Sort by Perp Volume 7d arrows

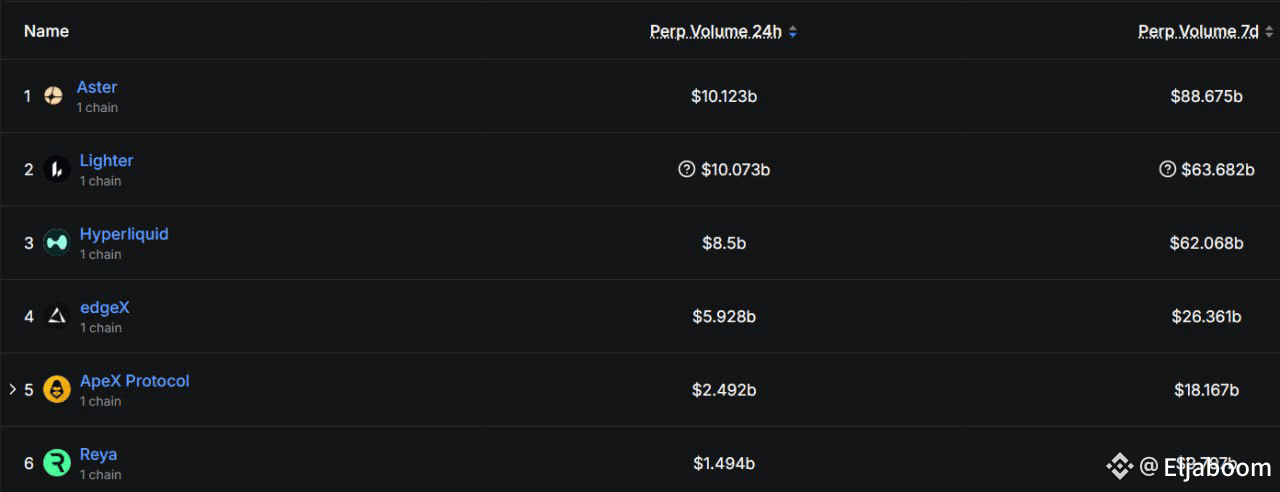point(1269,32)
